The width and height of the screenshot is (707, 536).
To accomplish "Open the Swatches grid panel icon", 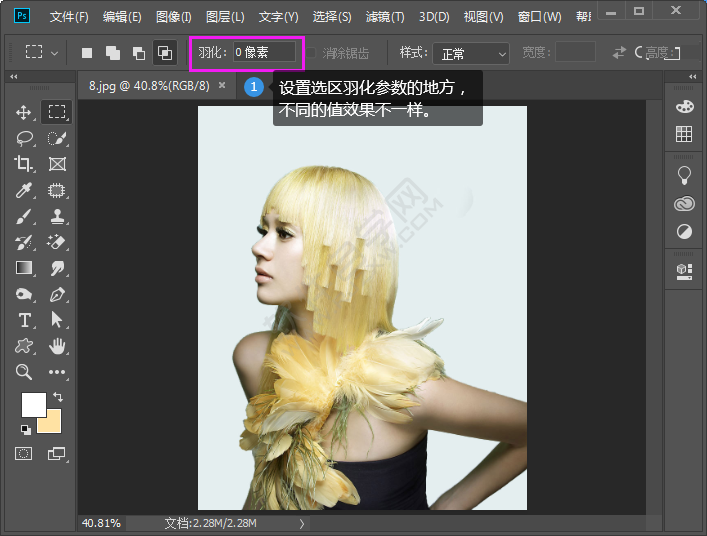I will pyautogui.click(x=684, y=134).
